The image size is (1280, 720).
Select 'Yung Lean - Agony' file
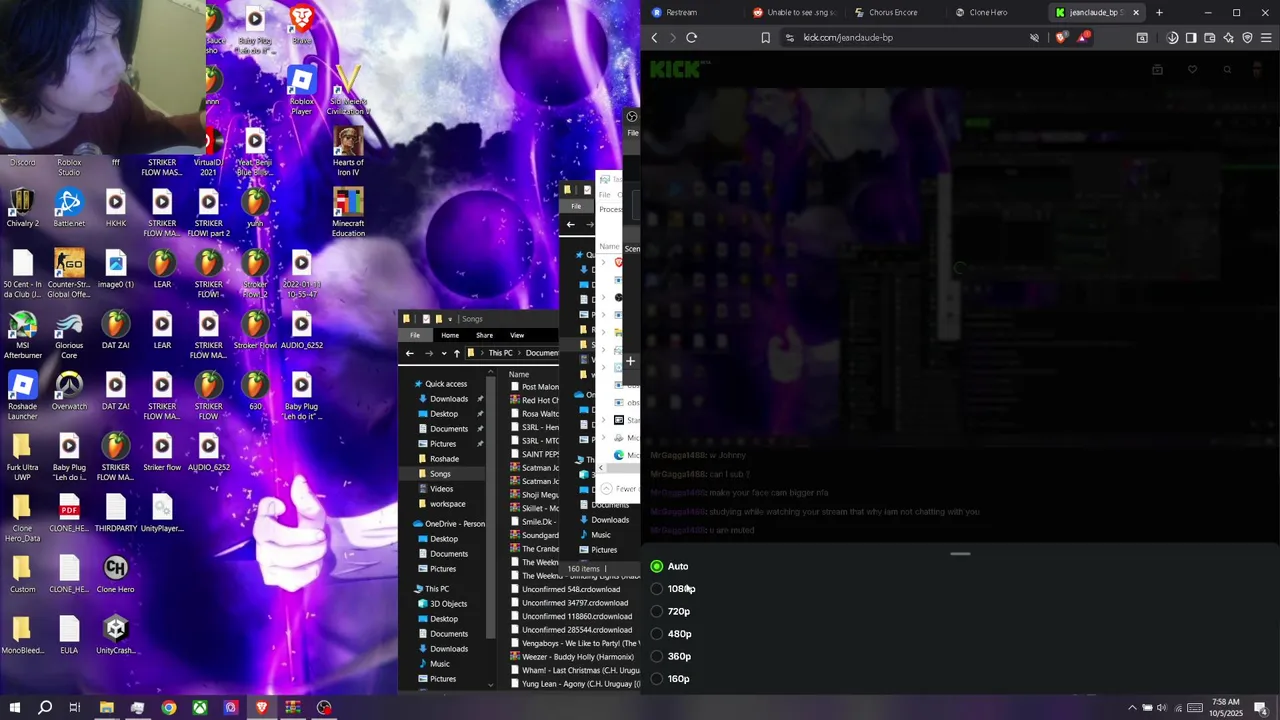(575, 684)
